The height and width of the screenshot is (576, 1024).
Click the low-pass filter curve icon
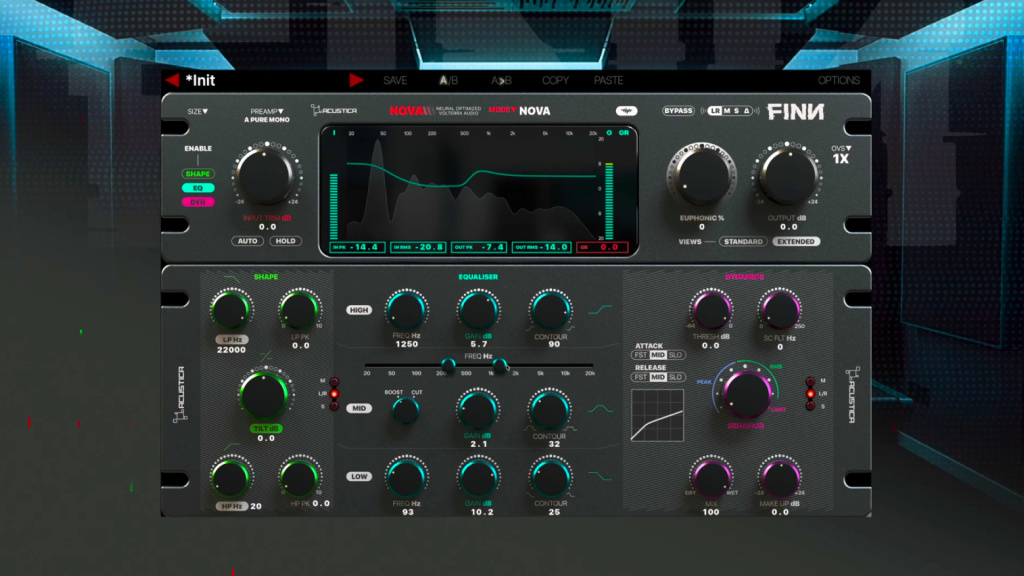[232, 278]
